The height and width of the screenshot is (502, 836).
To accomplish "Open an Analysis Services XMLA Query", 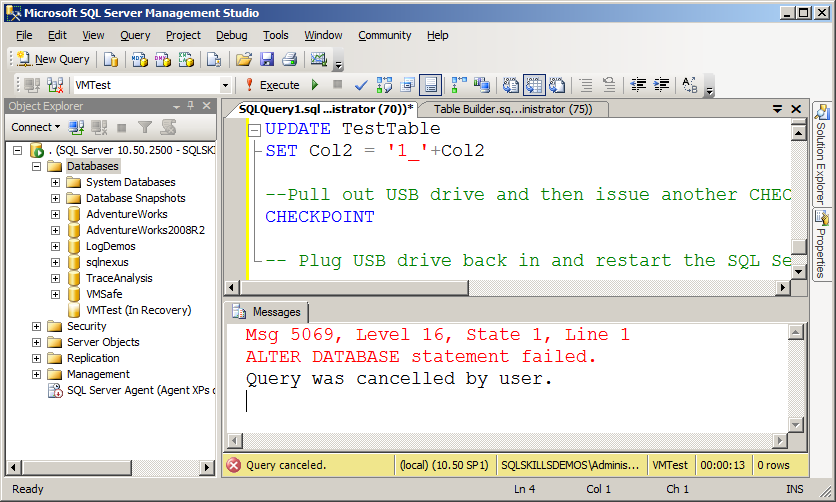I will [186, 59].
